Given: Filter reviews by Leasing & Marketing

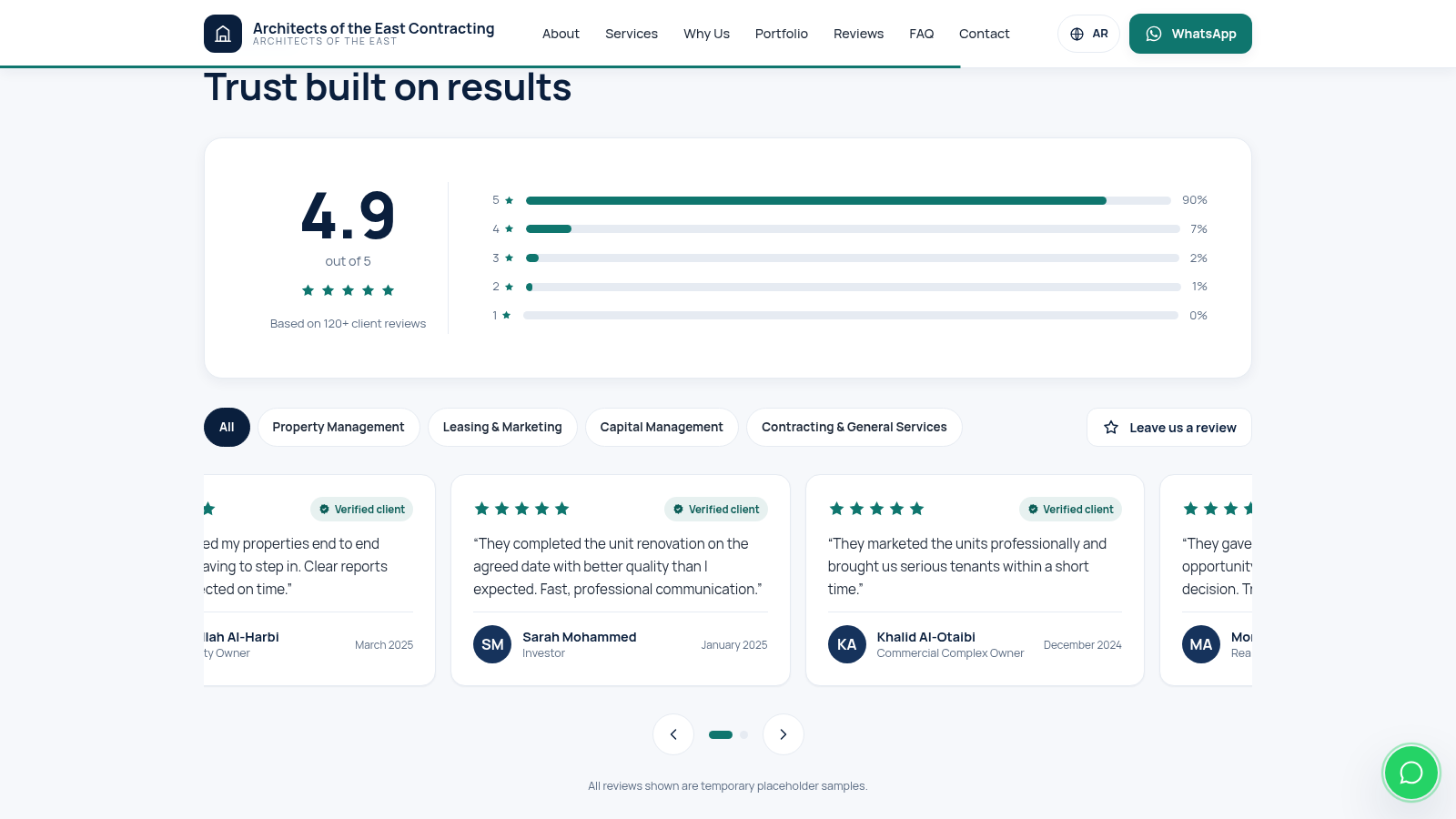Looking at the screenshot, I should coord(502,428).
